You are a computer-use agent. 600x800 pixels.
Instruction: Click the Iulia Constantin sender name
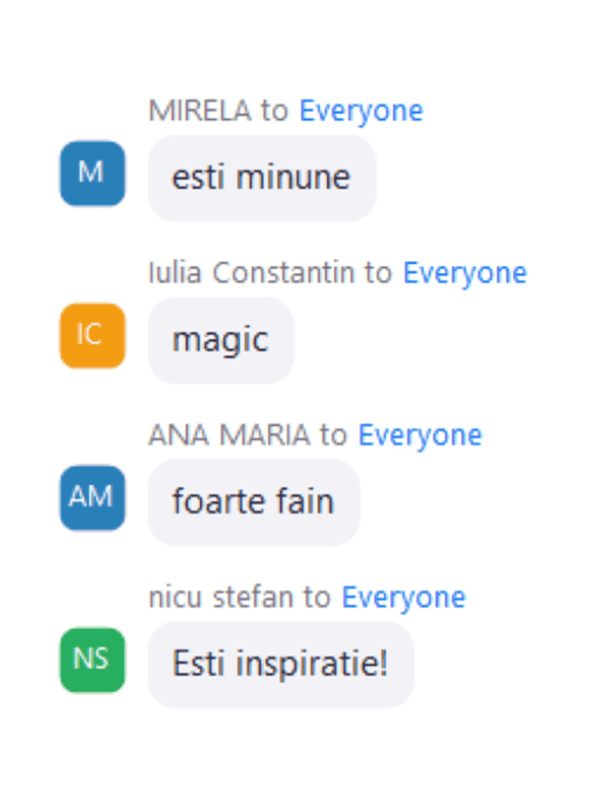coord(251,273)
